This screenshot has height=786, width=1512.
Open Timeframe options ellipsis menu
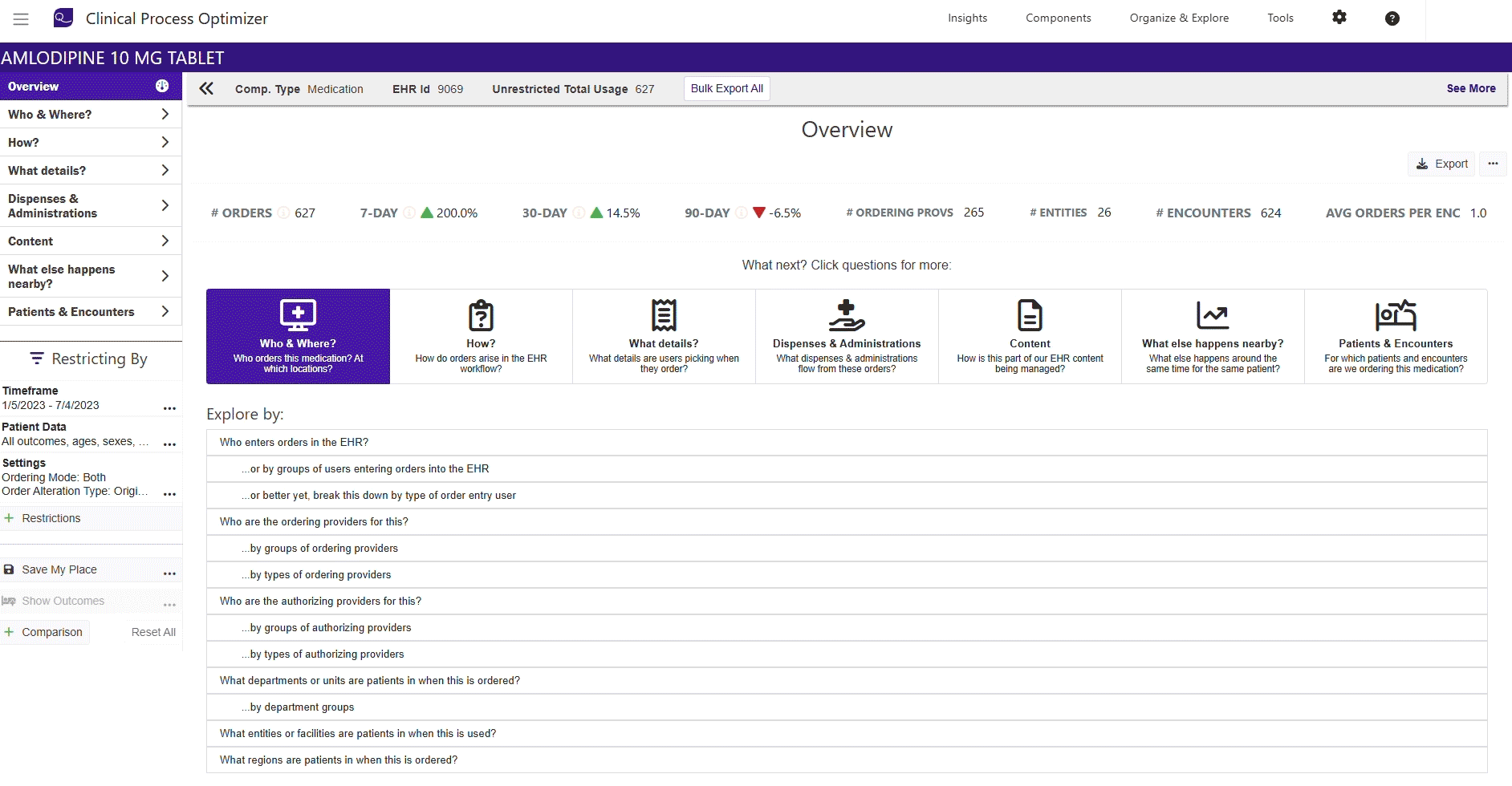(169, 407)
